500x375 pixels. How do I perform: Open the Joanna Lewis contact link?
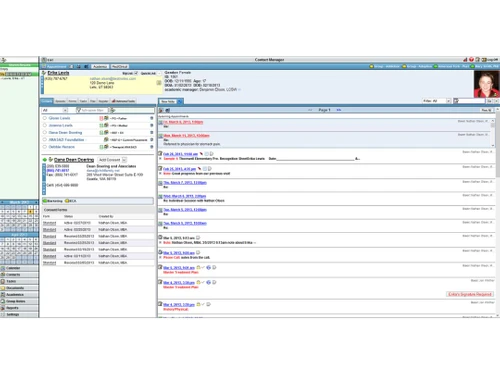tap(61, 125)
